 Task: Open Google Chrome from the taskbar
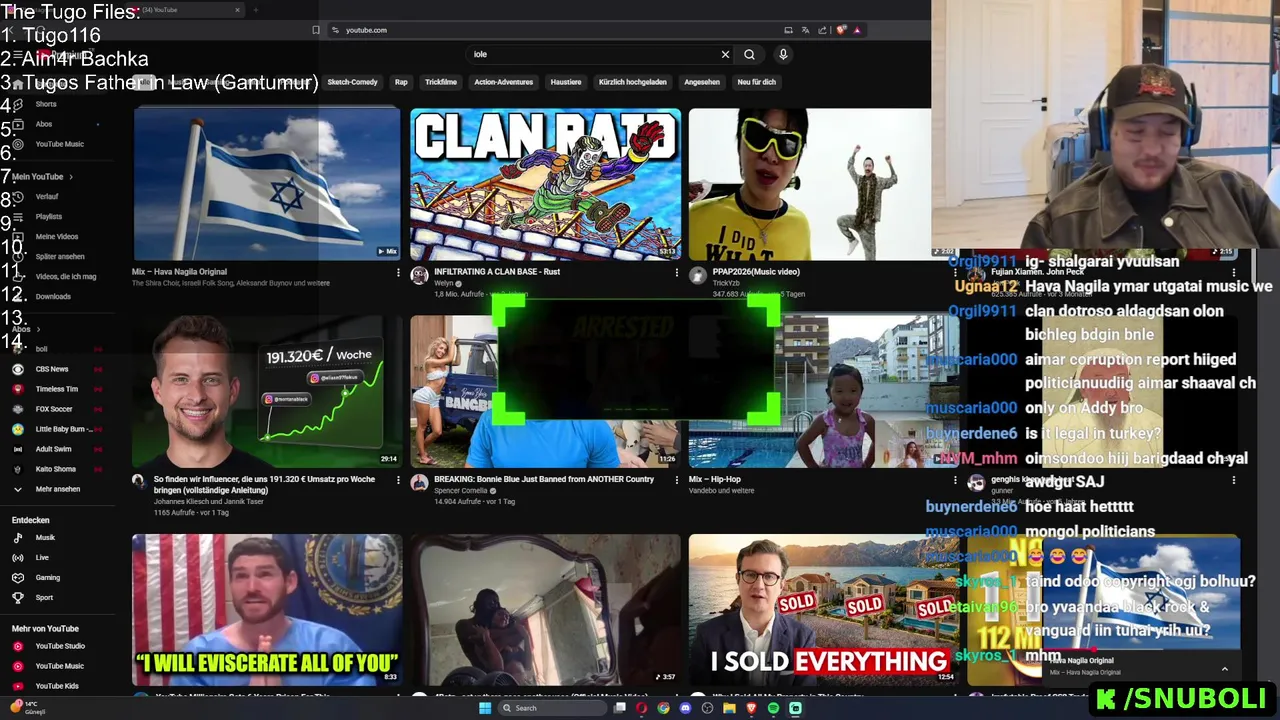tap(663, 708)
